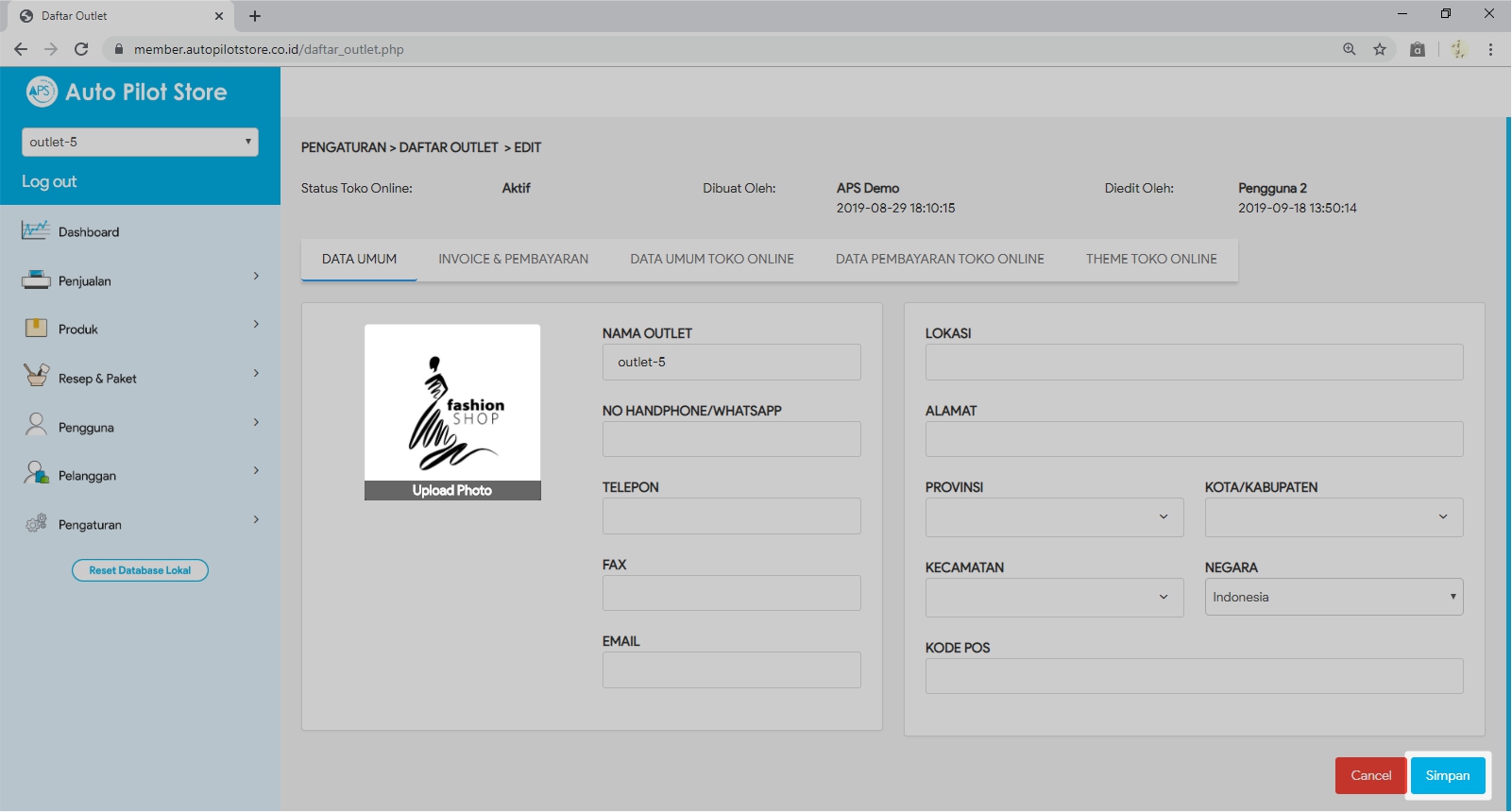Open the Theme Toko Online tab

[1151, 259]
